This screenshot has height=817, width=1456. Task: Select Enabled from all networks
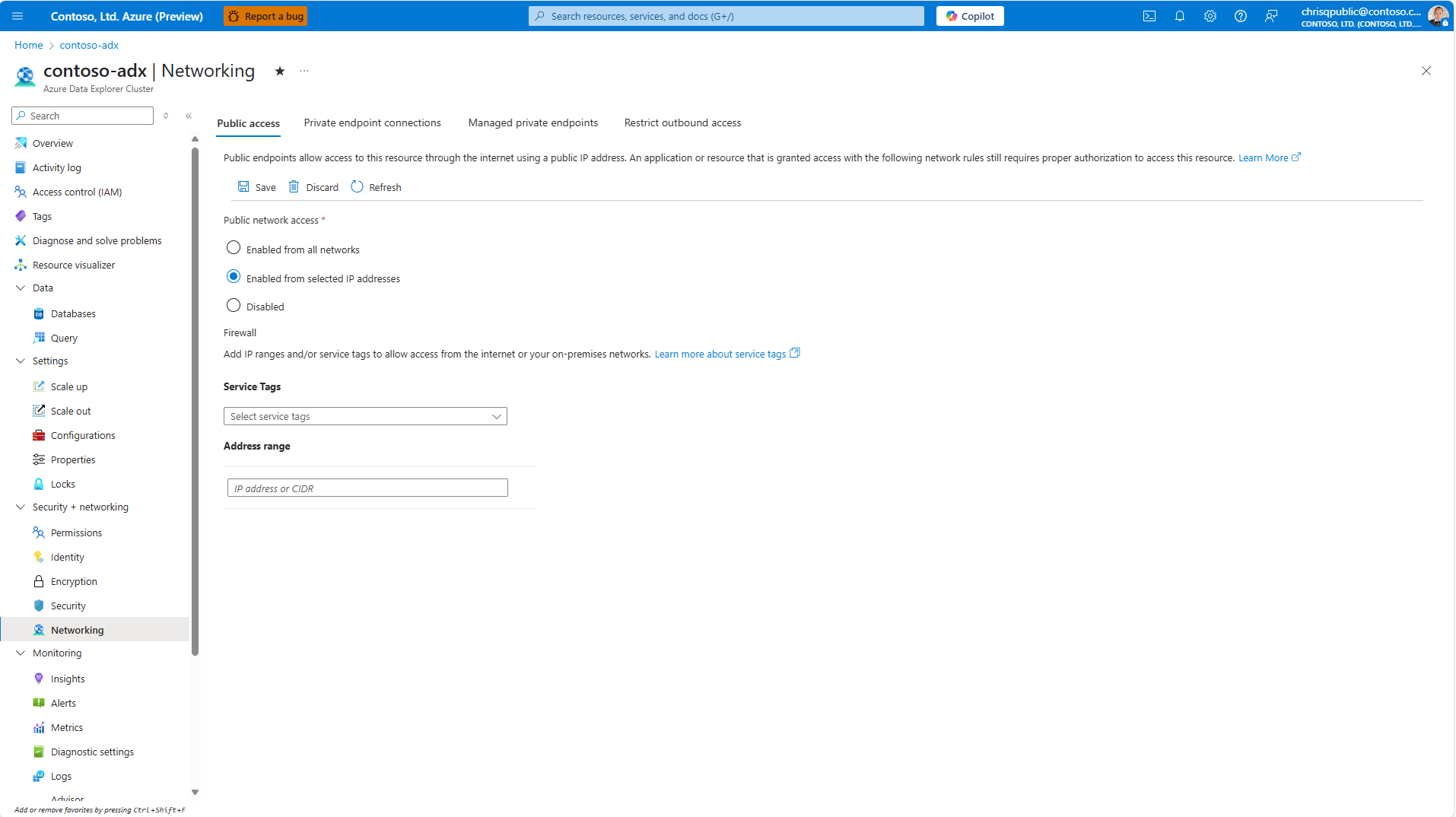(x=234, y=247)
